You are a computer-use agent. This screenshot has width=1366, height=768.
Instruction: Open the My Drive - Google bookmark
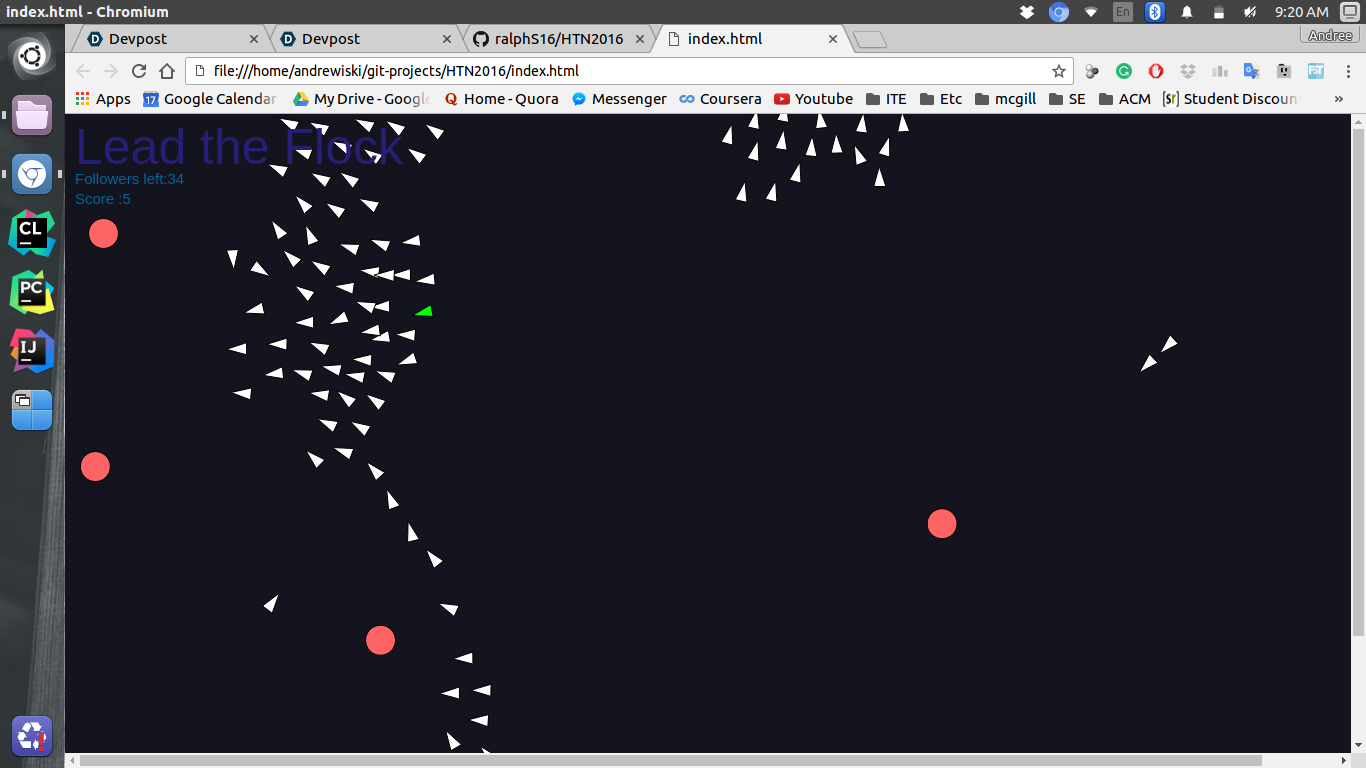361,99
